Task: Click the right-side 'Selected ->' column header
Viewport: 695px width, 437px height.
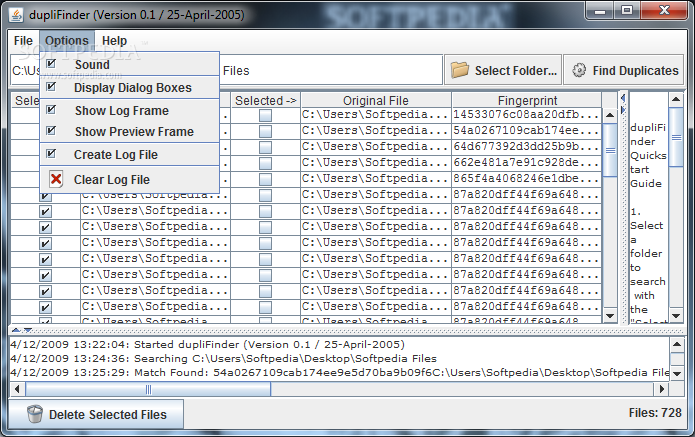Action: point(266,101)
